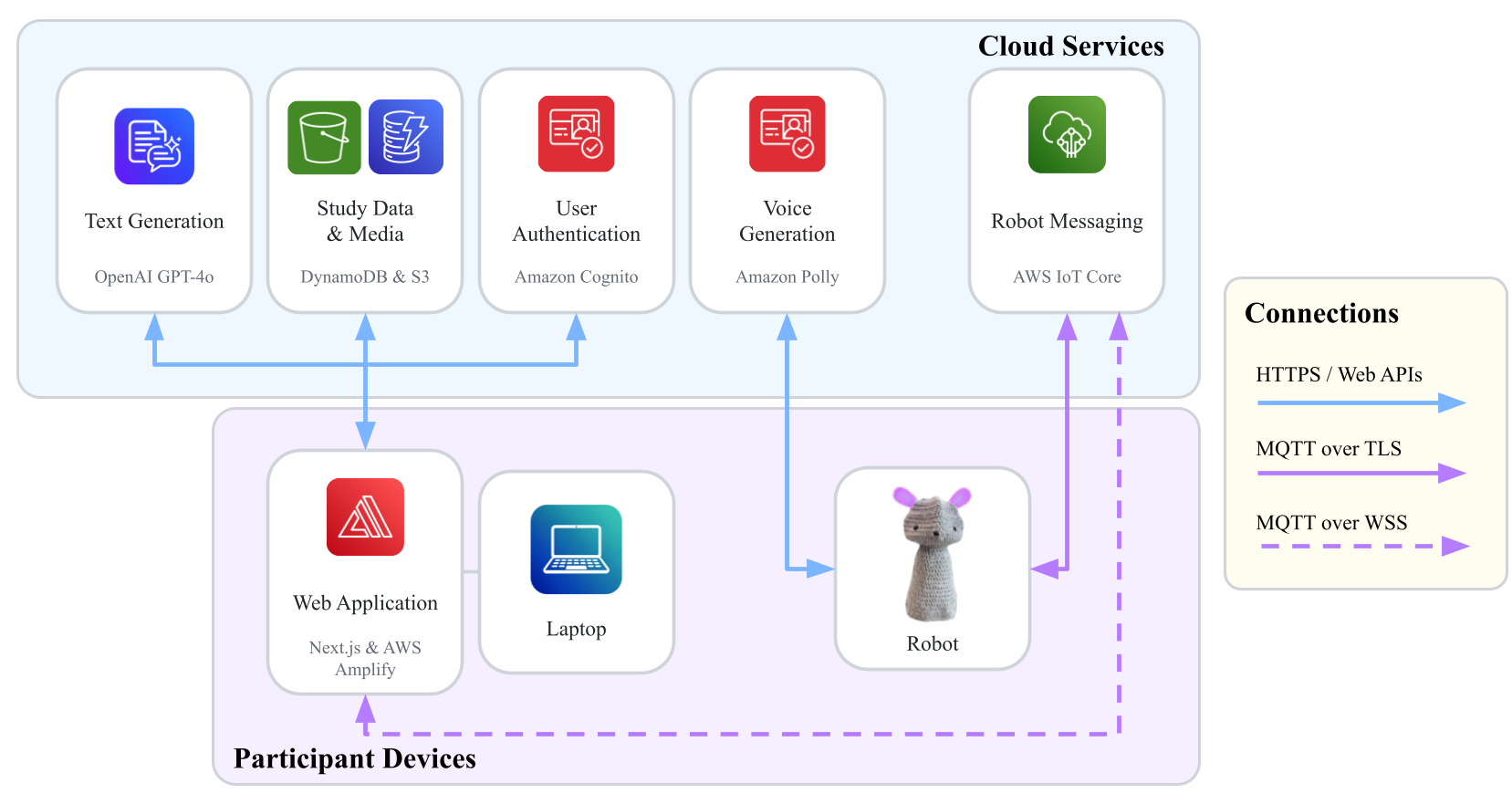The image size is (1512, 804).
Task: Click the OpenAI GPT-4o label
Action: coord(154,277)
